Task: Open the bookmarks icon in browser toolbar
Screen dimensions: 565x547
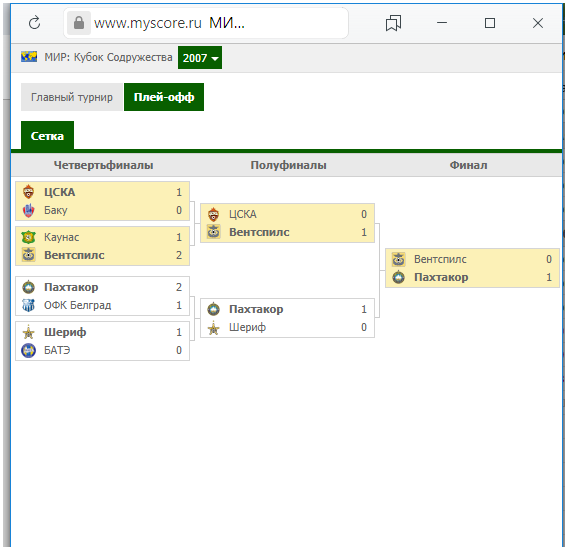Action: [x=393, y=23]
